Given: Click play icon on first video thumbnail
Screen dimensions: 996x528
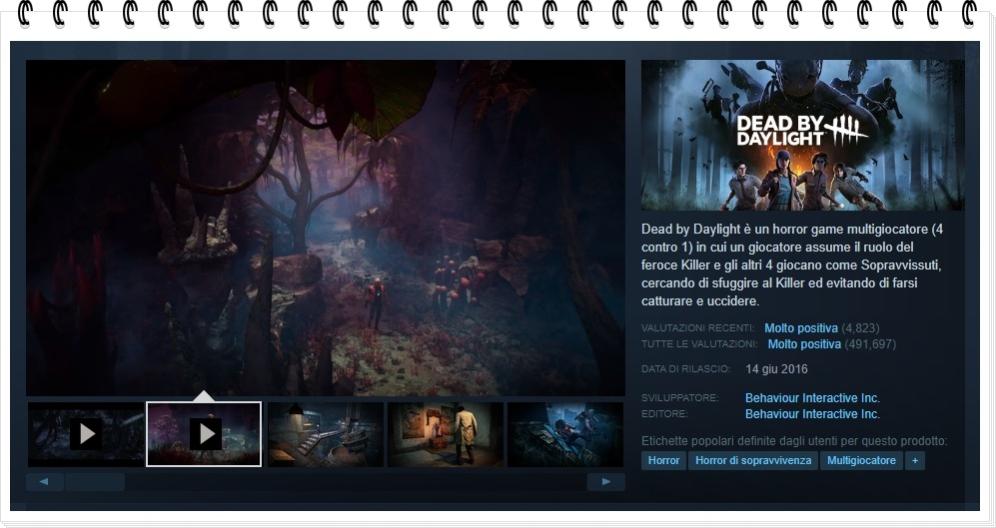Looking at the screenshot, I should pyautogui.click(x=86, y=434).
